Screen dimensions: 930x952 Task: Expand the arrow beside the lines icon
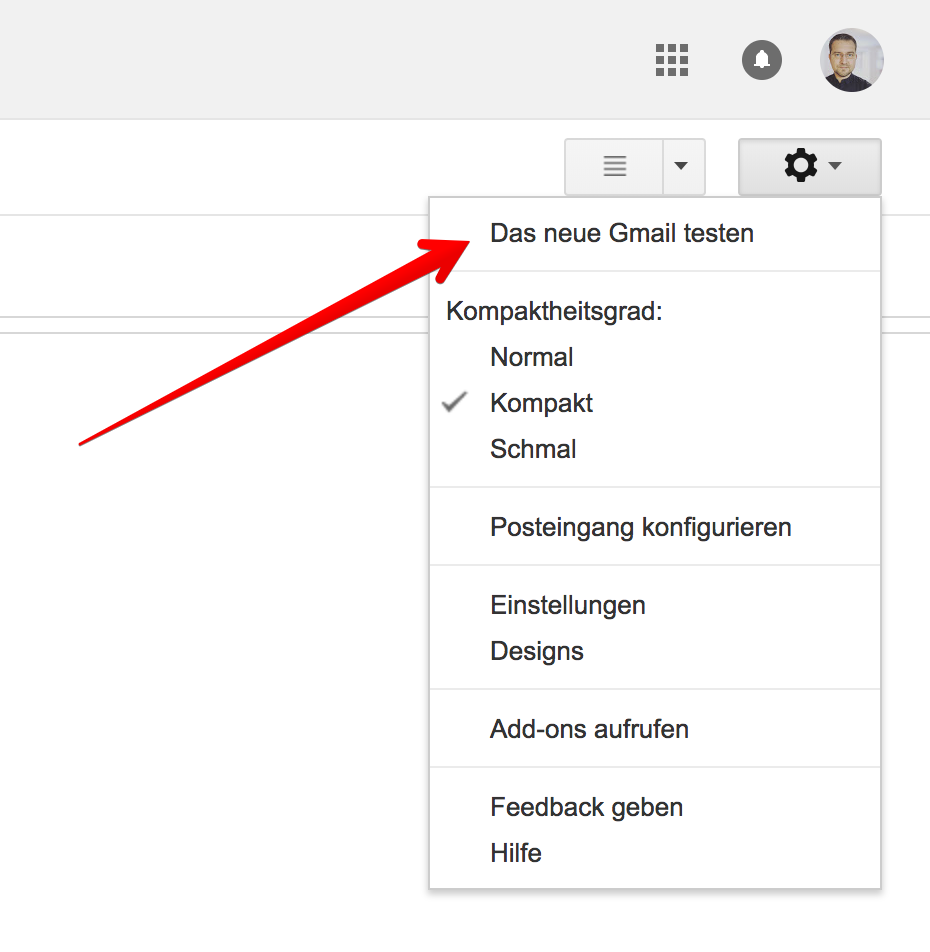point(683,167)
